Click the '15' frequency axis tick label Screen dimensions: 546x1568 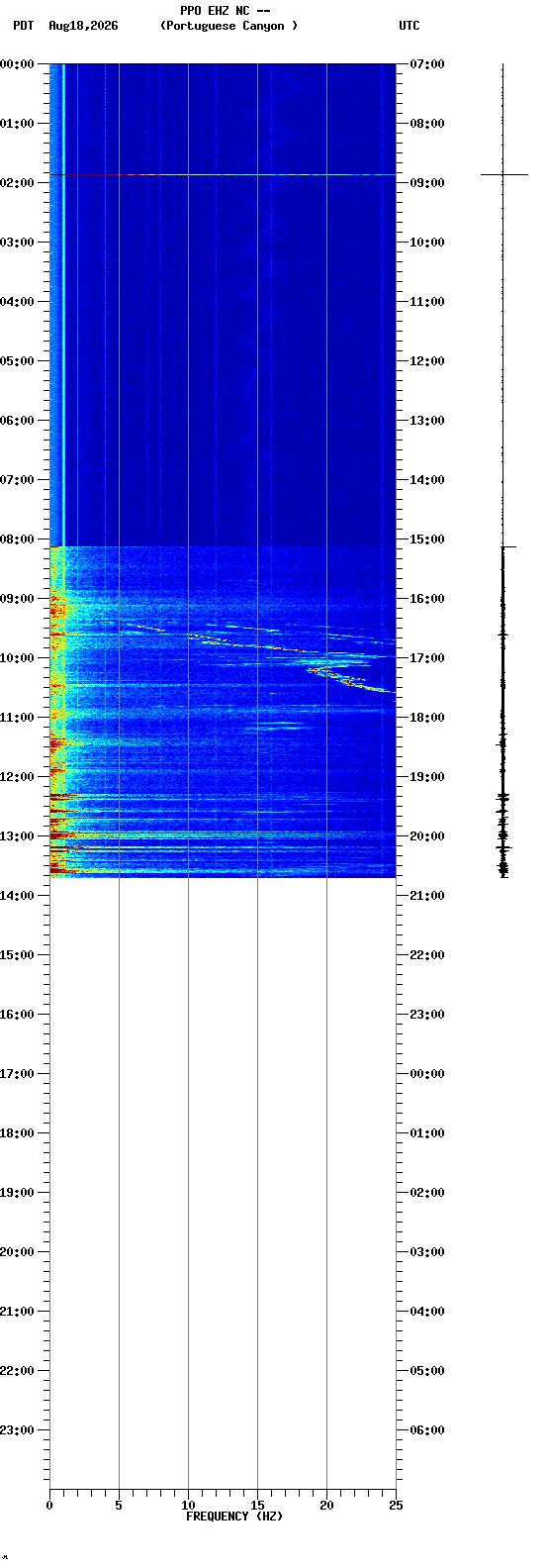257,1506
